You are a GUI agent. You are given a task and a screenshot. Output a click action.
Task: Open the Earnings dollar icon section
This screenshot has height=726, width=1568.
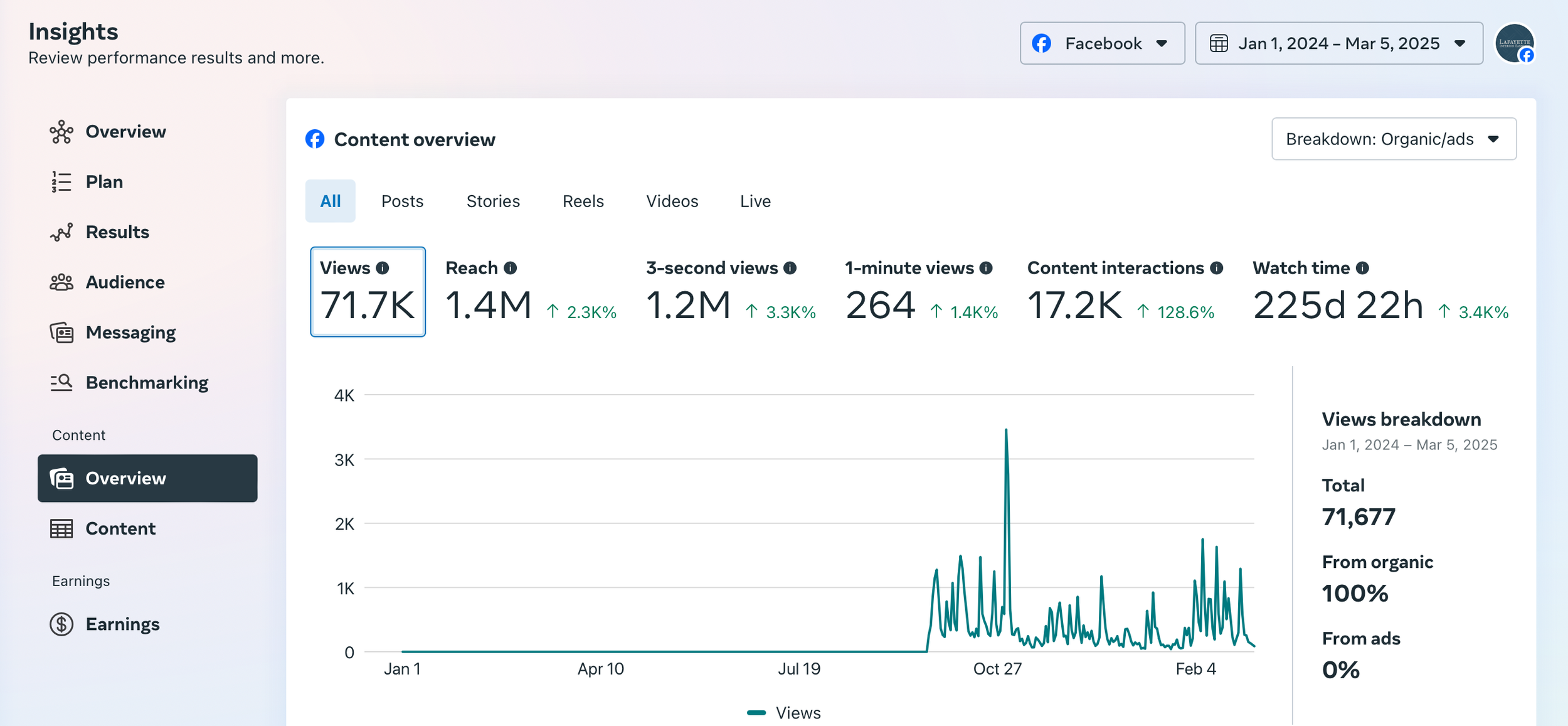pos(62,624)
